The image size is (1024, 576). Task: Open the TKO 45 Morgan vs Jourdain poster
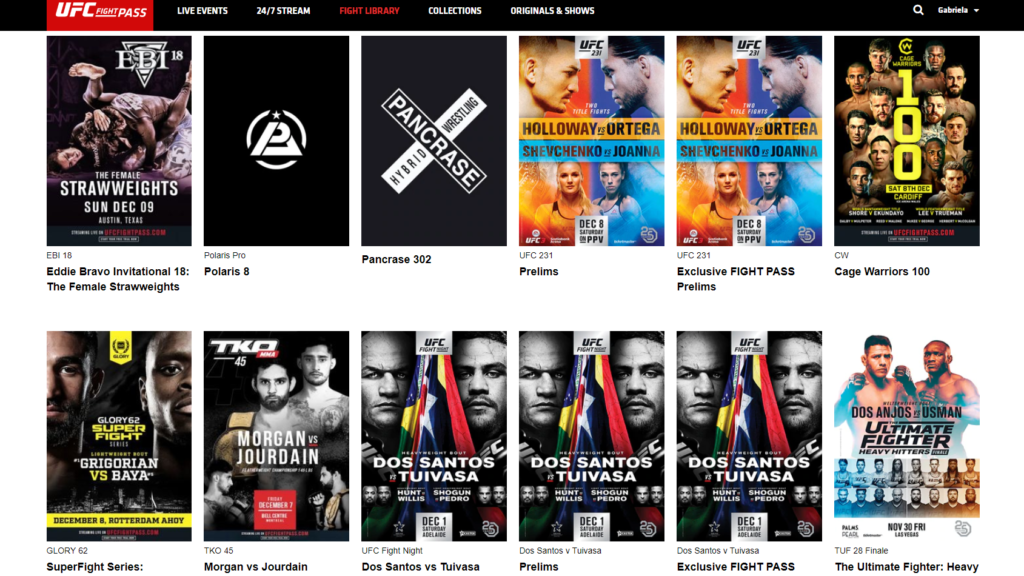pyautogui.click(x=276, y=436)
